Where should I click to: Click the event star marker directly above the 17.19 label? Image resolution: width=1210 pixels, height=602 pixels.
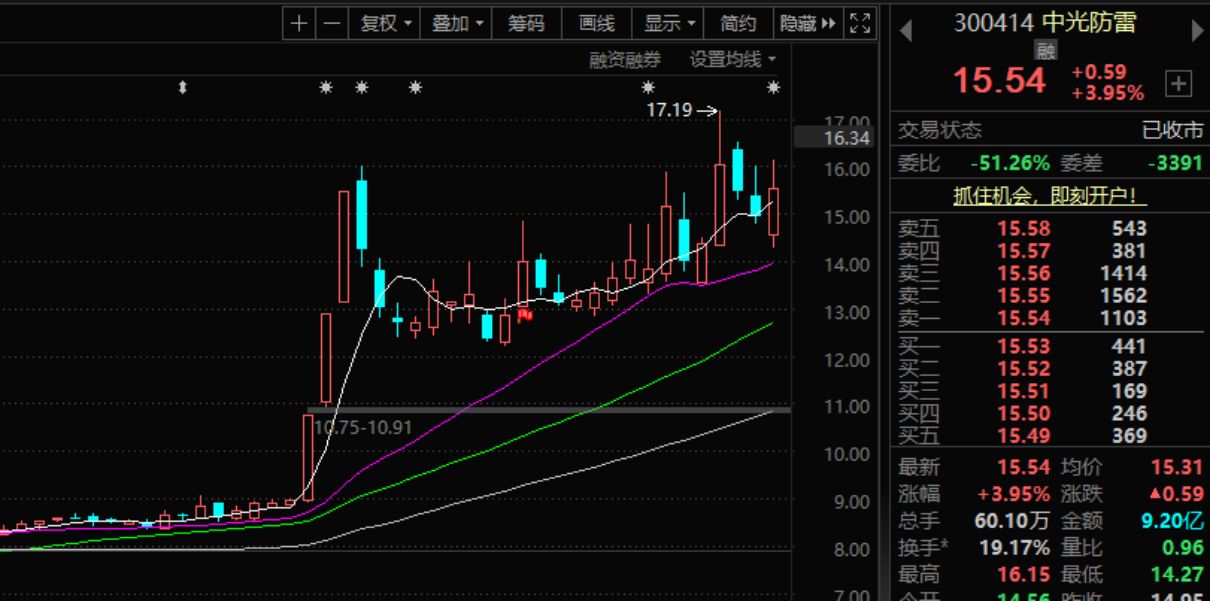(x=648, y=88)
